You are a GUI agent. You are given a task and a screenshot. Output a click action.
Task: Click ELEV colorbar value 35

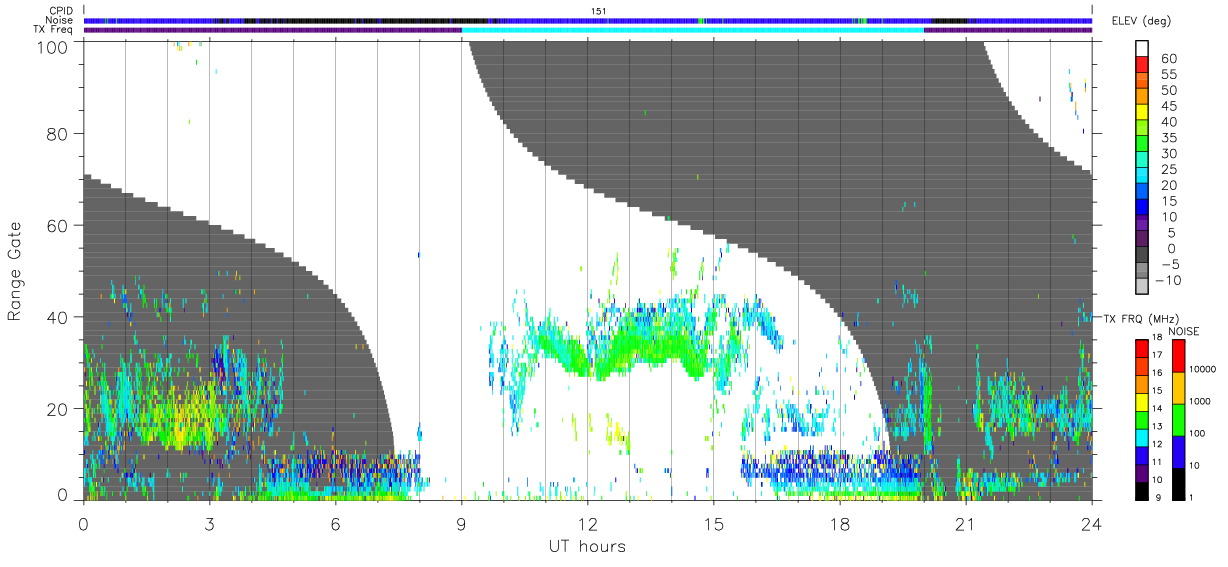tap(1168, 138)
